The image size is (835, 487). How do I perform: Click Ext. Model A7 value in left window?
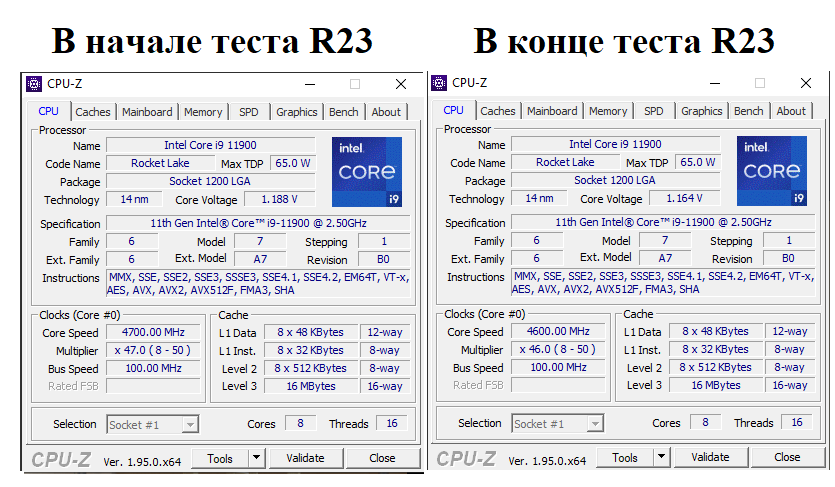[260, 260]
